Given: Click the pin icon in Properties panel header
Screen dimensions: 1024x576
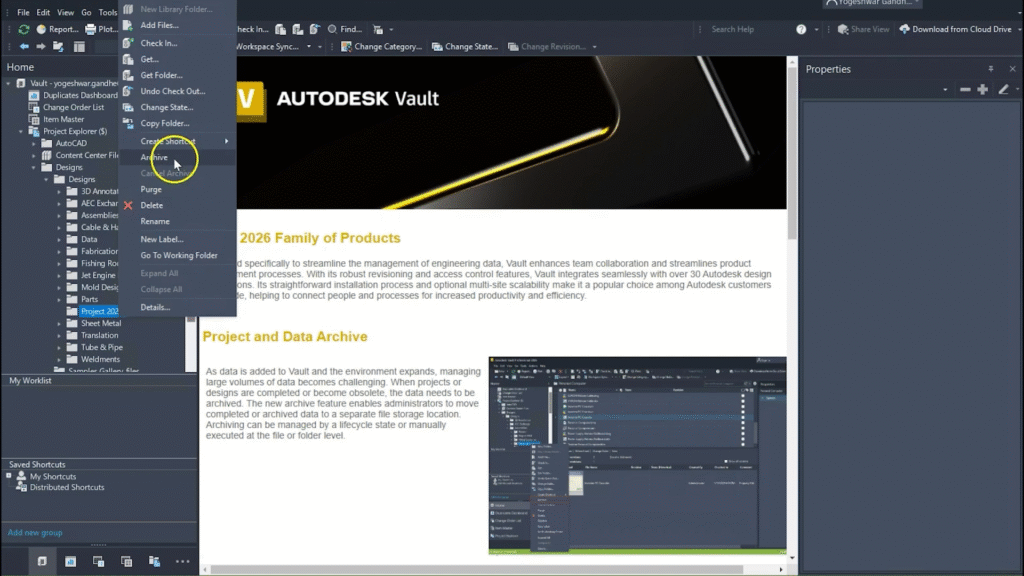Looking at the screenshot, I should 991,69.
